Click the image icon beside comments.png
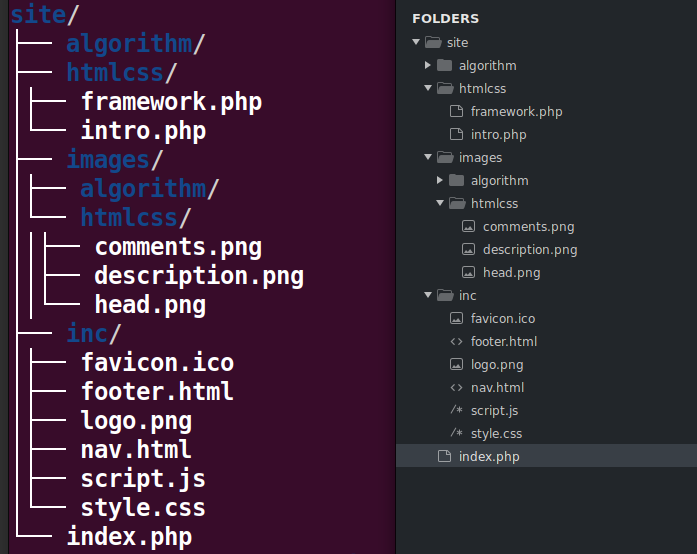 (468, 227)
